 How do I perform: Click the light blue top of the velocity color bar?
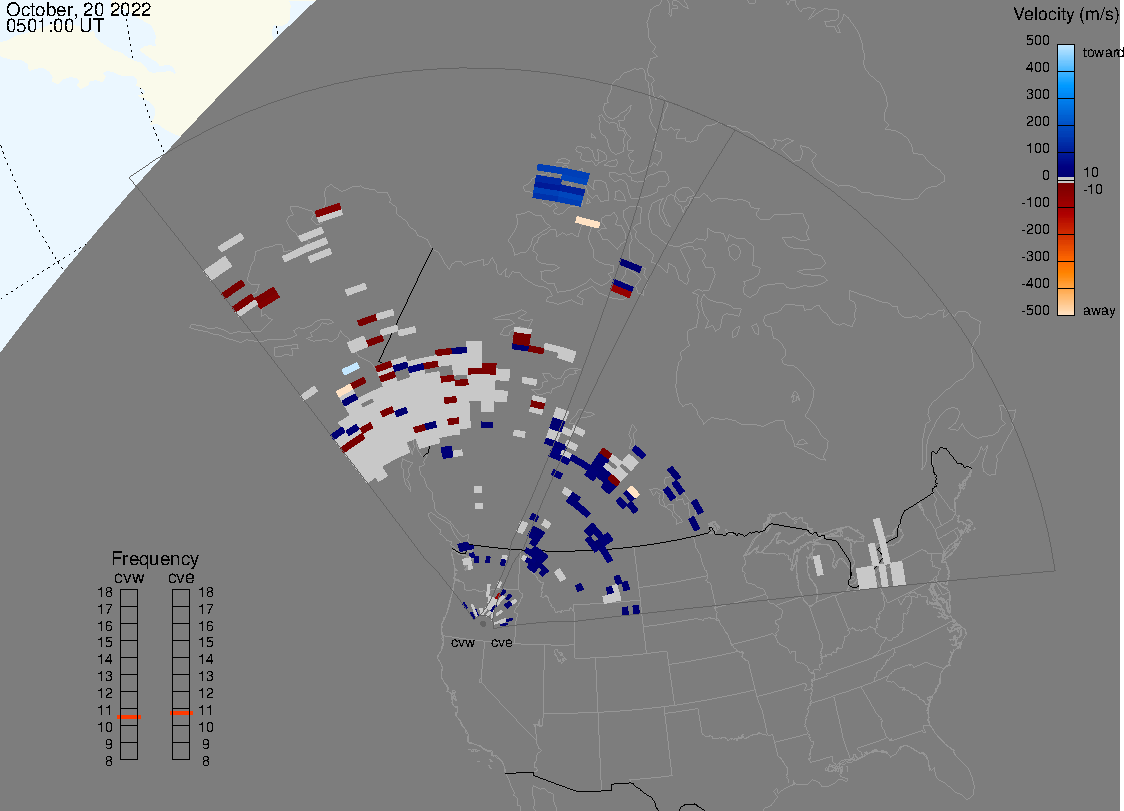[x=1066, y=57]
